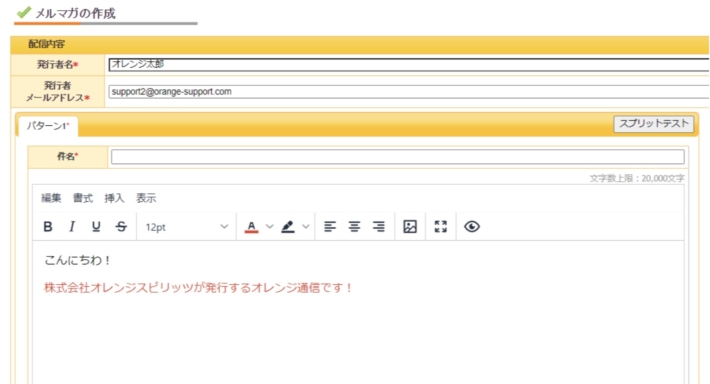710x384 pixels.
Task: Click the sender email address field
Action: point(409,91)
